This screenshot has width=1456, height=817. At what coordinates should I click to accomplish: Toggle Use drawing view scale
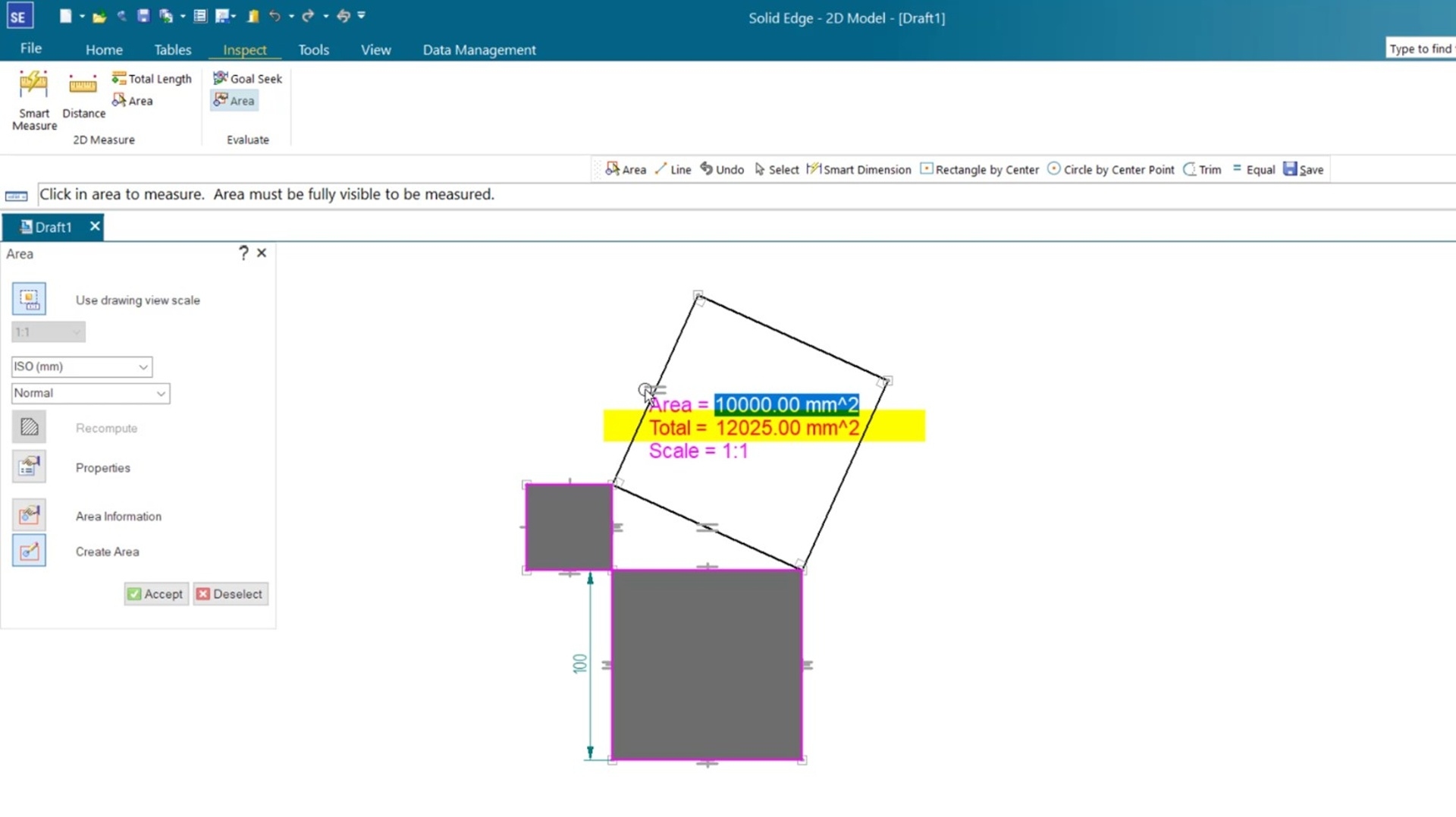point(29,300)
